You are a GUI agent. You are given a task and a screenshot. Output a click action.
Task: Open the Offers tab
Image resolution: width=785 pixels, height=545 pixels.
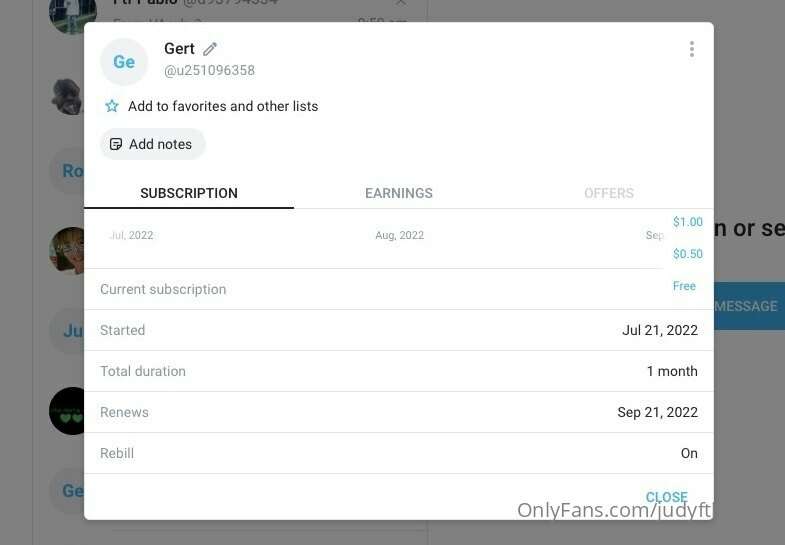click(x=609, y=193)
